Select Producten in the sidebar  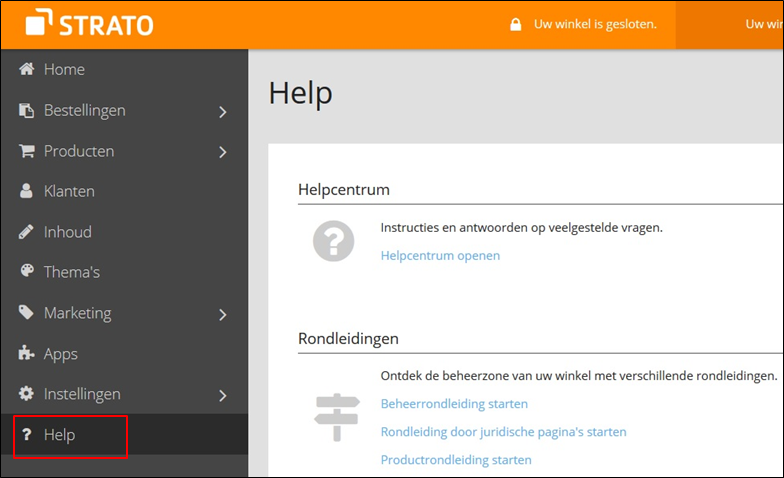pos(124,151)
